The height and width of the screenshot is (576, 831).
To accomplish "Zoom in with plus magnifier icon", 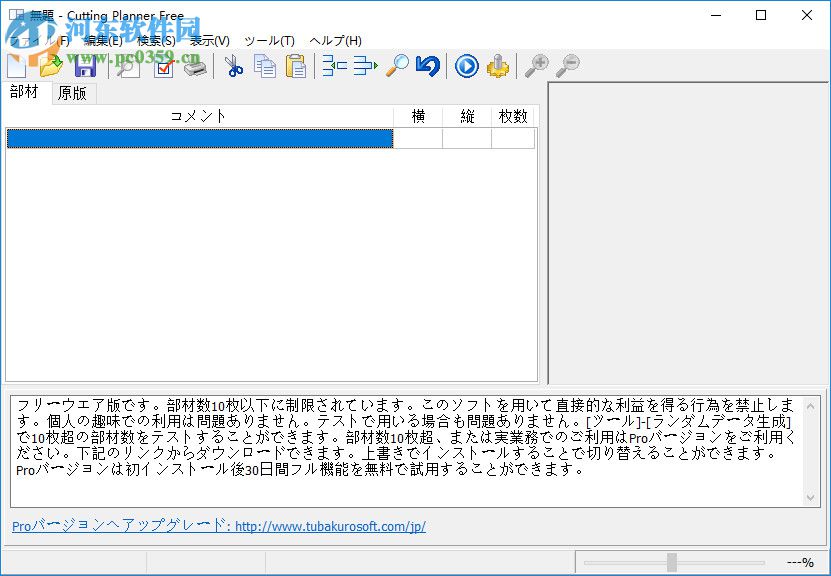I will [x=538, y=66].
